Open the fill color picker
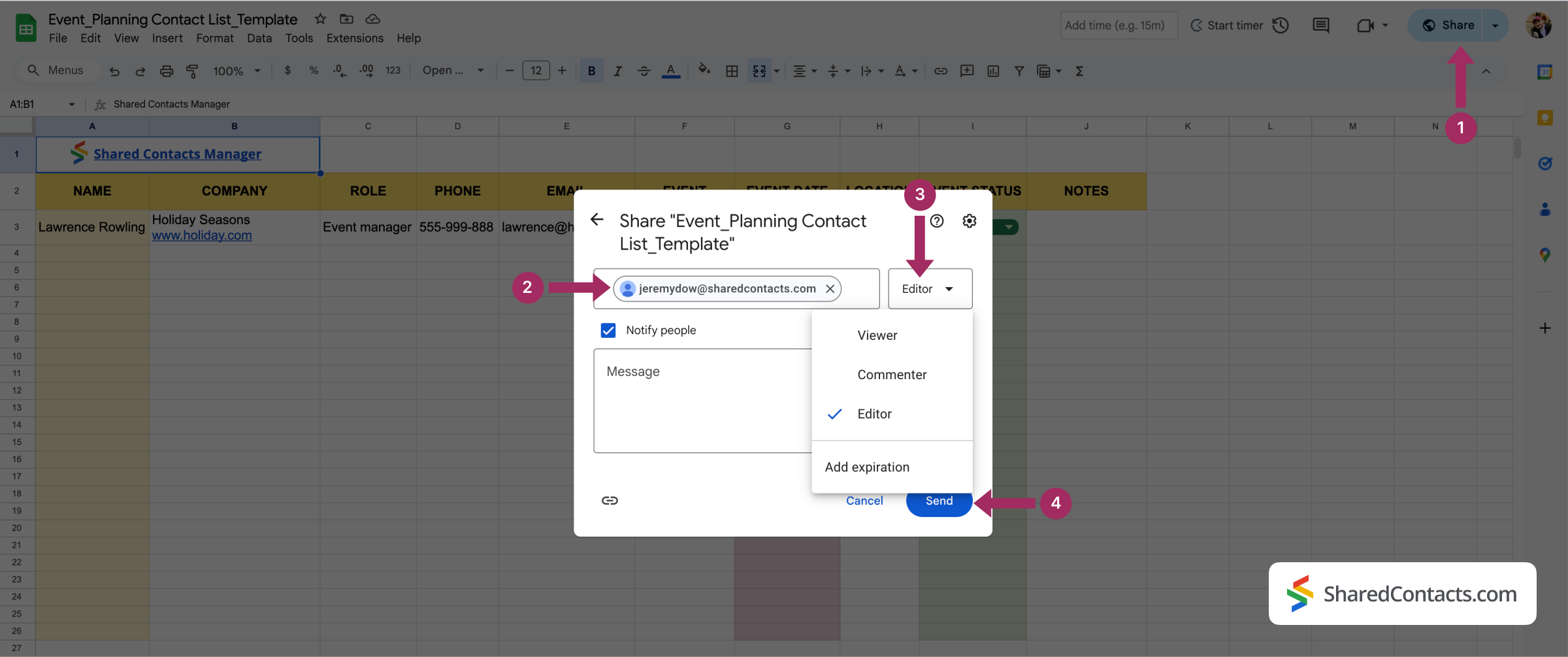Viewport: 1568px width, 657px height. [704, 70]
